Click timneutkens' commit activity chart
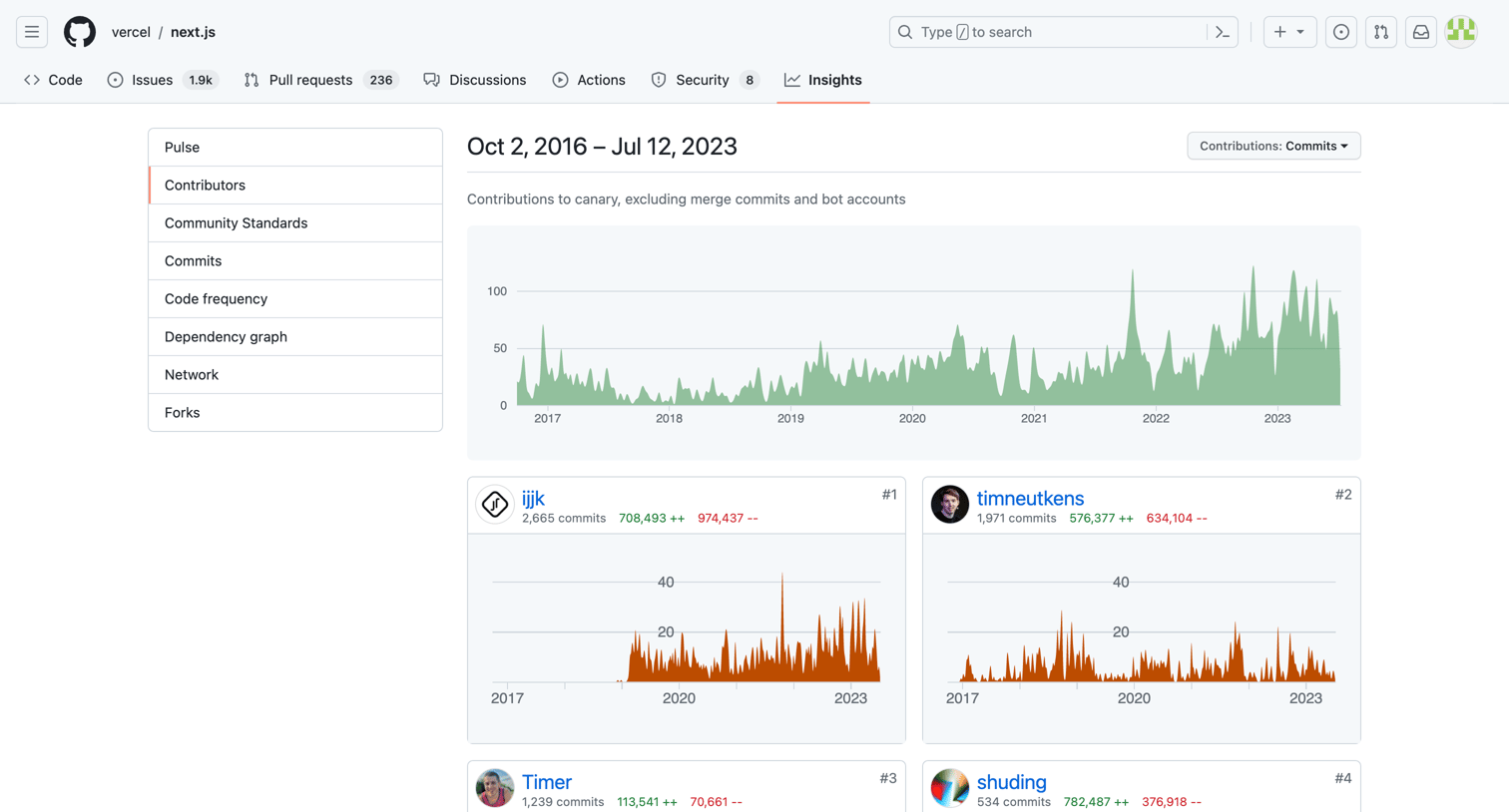Screen dimensions: 1509x812 click(x=1142, y=637)
